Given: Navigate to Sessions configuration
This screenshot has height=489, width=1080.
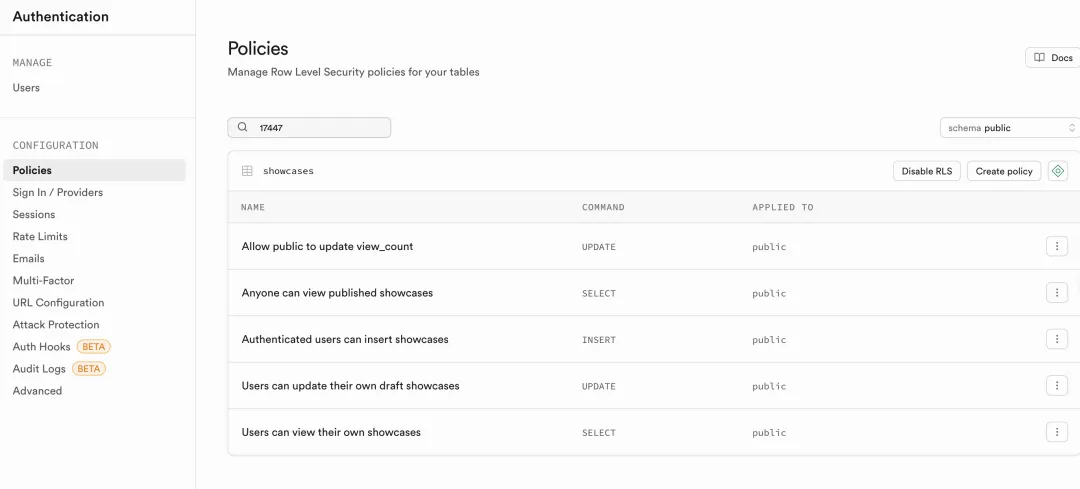Looking at the screenshot, I should tap(34, 214).
